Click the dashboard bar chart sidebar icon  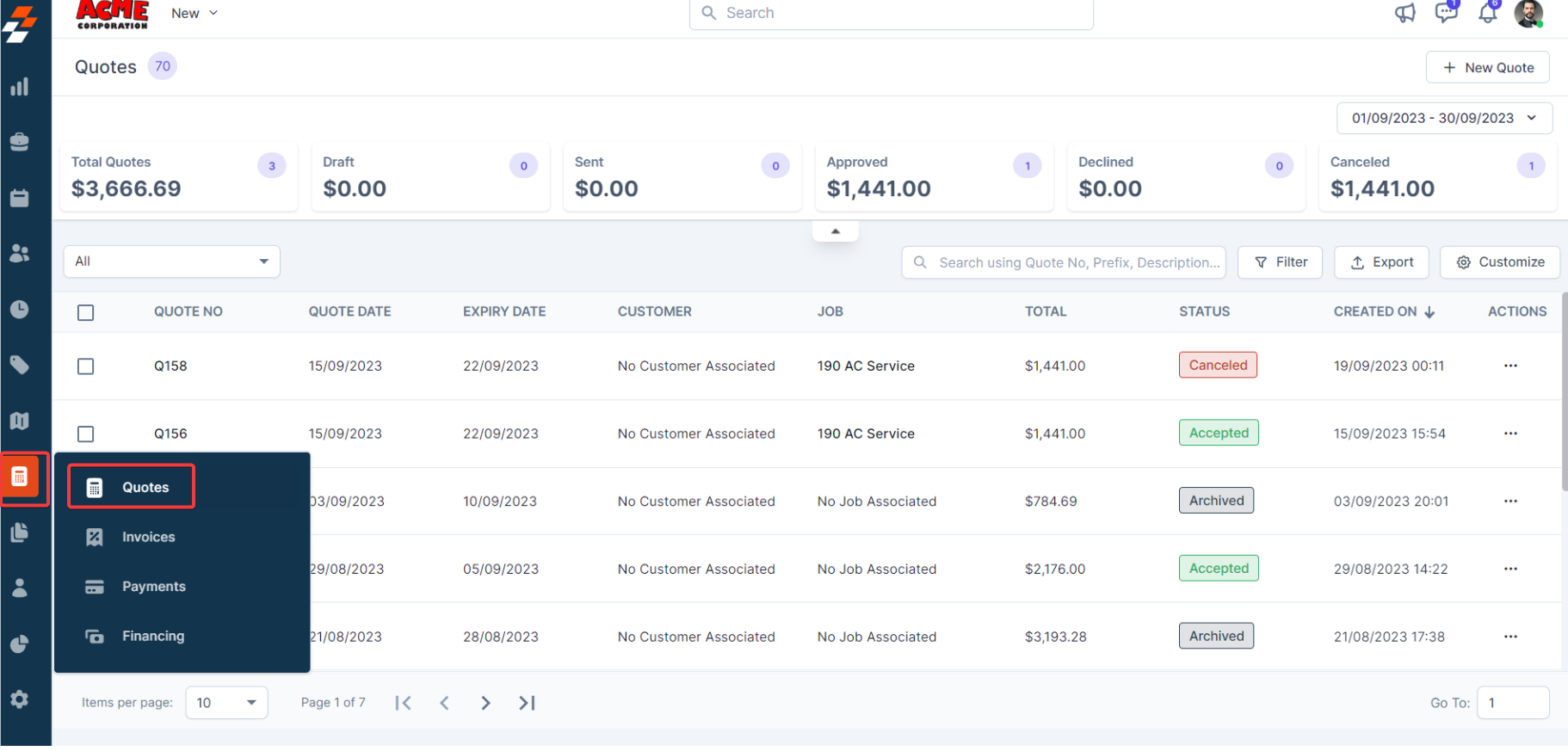click(x=19, y=87)
